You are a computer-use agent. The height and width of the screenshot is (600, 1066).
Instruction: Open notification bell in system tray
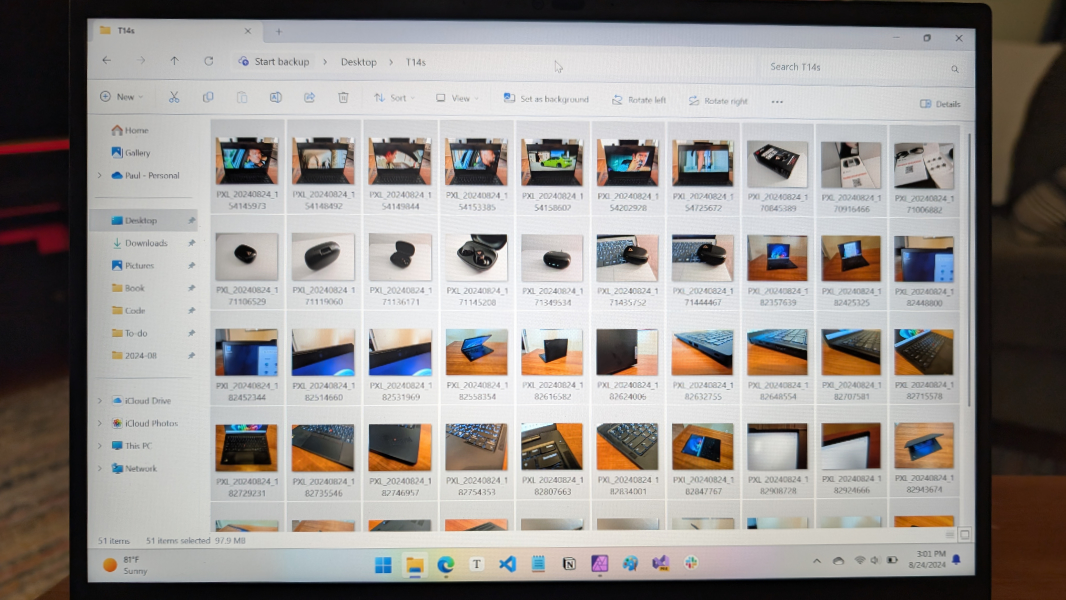957,559
